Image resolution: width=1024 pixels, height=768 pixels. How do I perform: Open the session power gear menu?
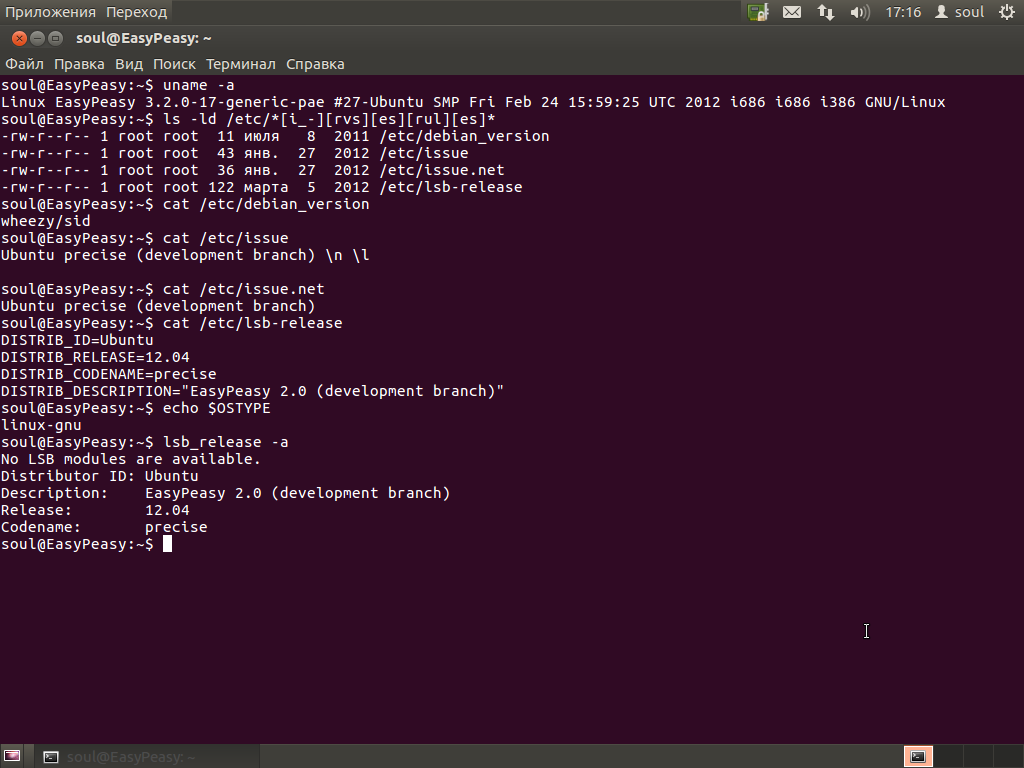[x=1007, y=12]
